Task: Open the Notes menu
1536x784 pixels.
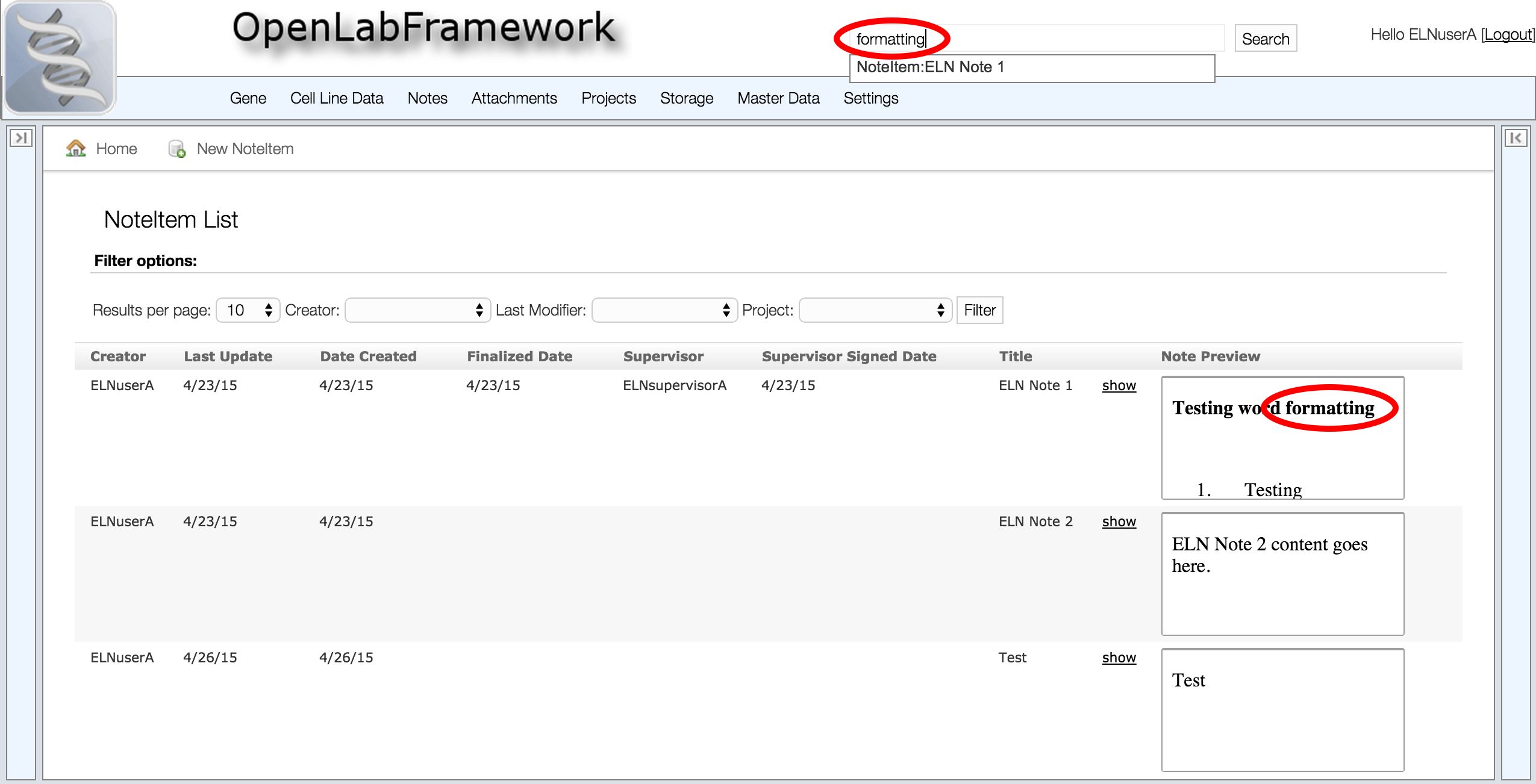Action: point(427,98)
